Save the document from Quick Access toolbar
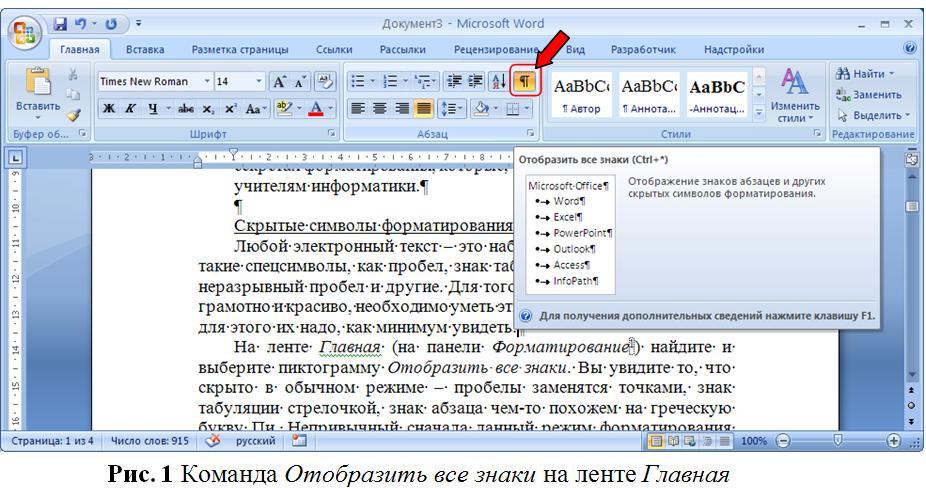 point(60,24)
